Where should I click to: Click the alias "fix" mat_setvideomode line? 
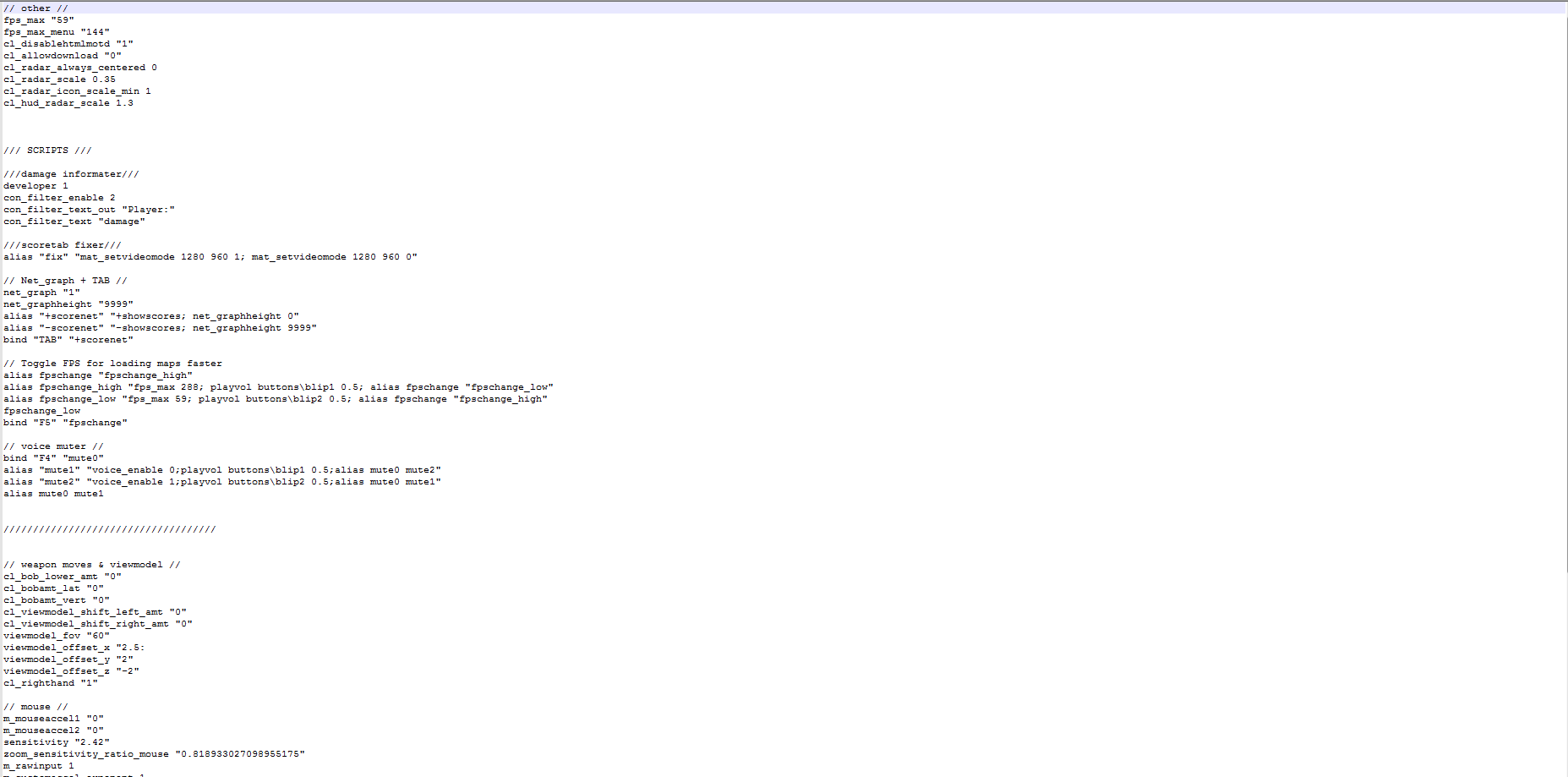tap(210, 257)
